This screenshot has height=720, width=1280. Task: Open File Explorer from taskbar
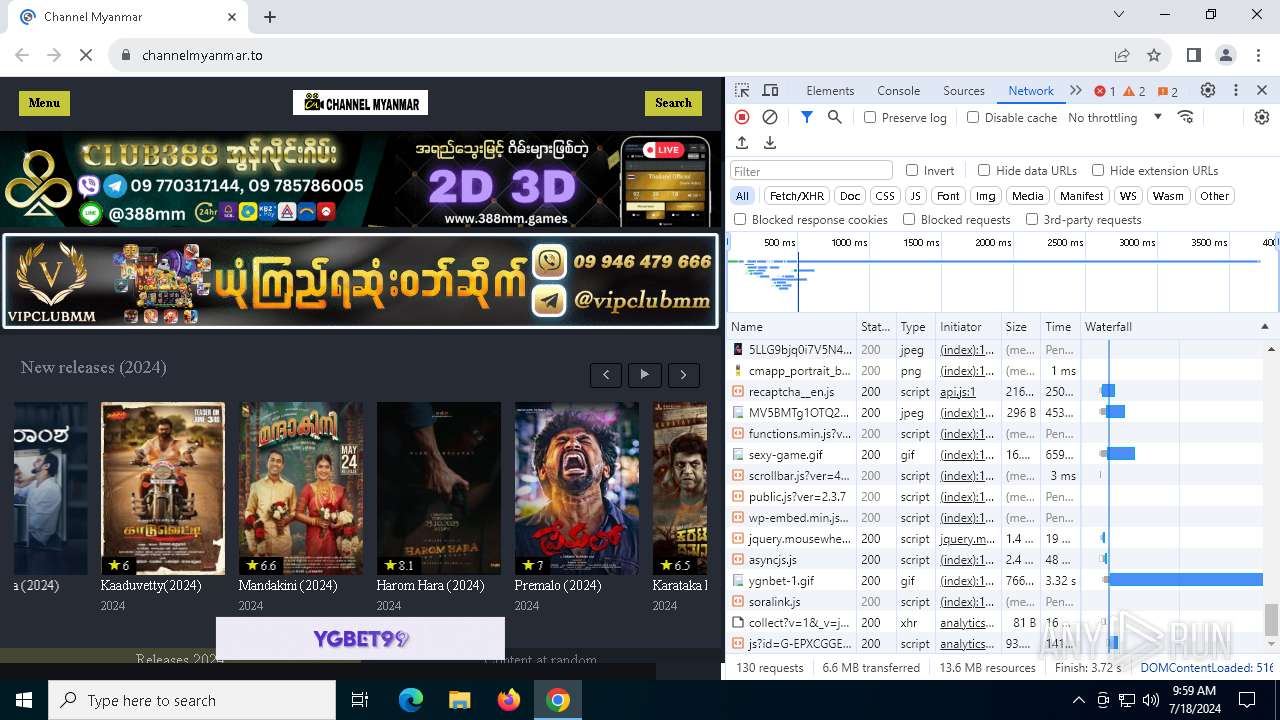[459, 700]
